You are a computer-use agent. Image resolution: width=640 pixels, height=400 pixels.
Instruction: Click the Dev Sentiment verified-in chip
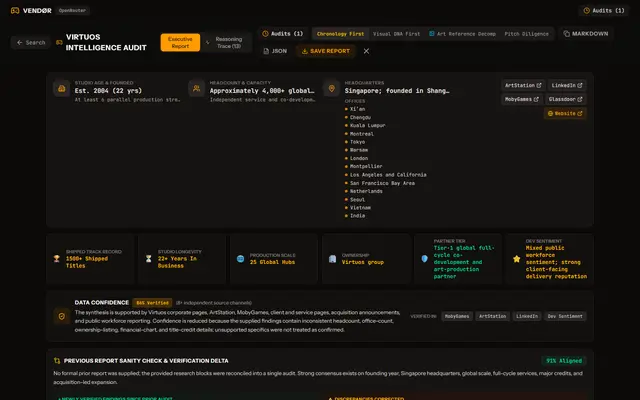click(565, 316)
